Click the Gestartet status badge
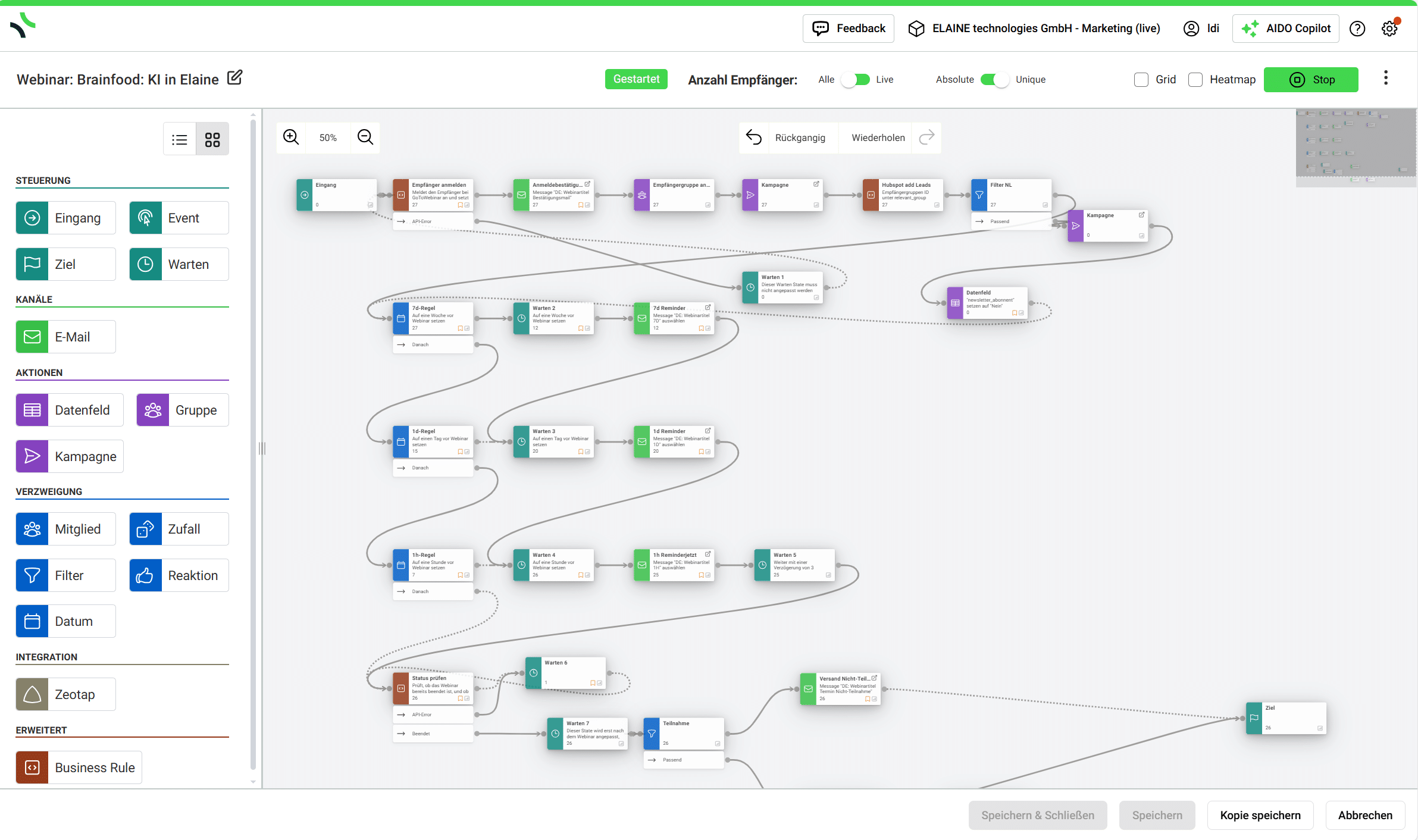Viewport: 1418px width, 840px height. (x=636, y=79)
